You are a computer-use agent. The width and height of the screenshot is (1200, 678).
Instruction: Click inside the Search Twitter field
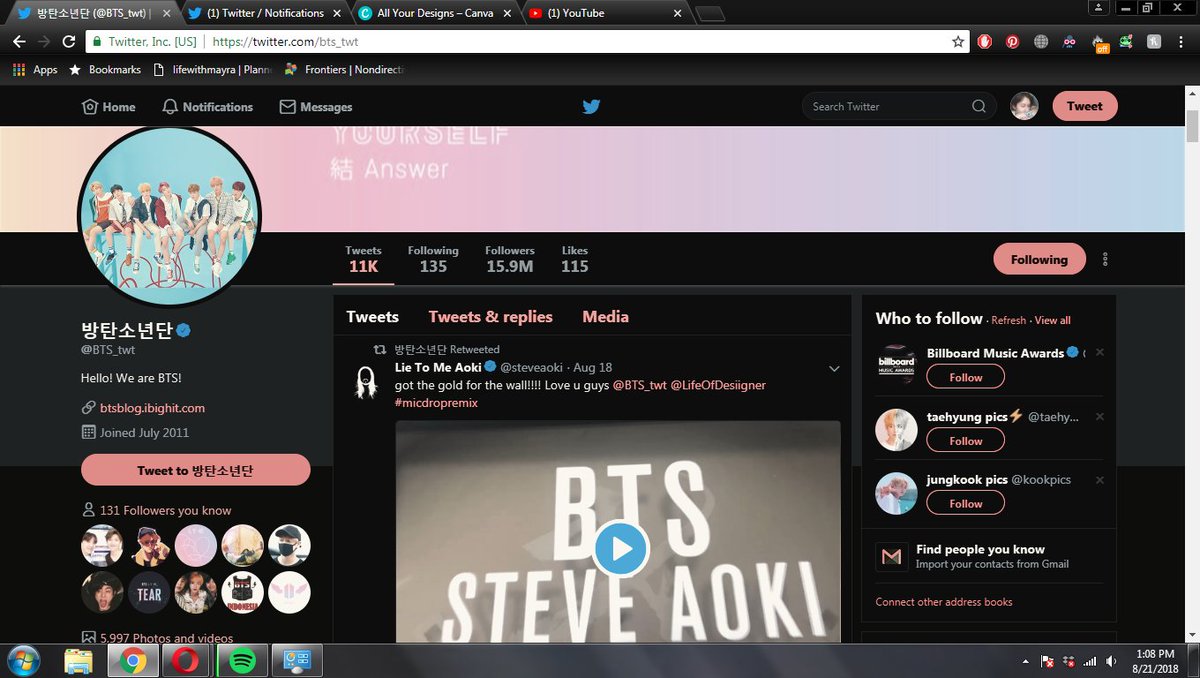899,106
